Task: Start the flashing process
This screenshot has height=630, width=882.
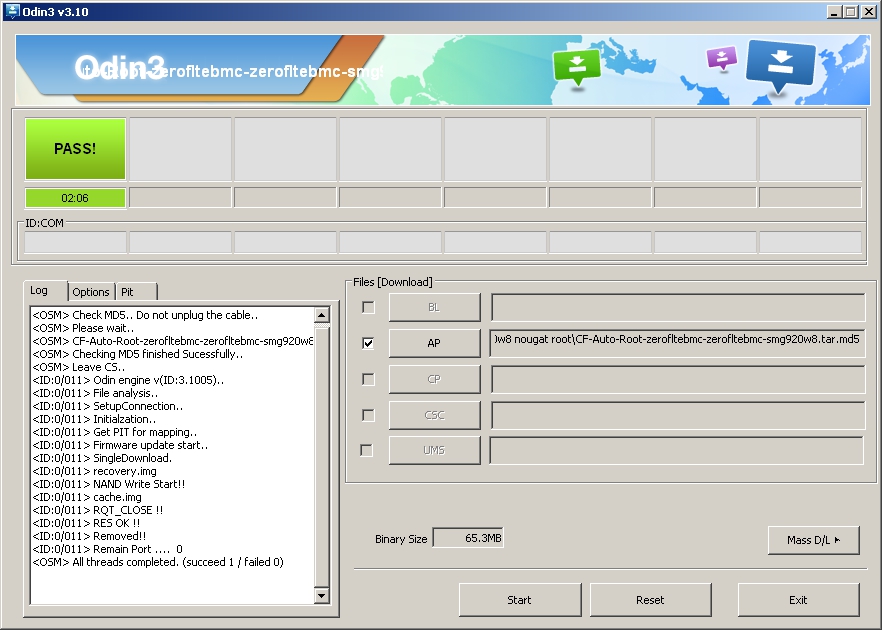Action: (x=520, y=600)
